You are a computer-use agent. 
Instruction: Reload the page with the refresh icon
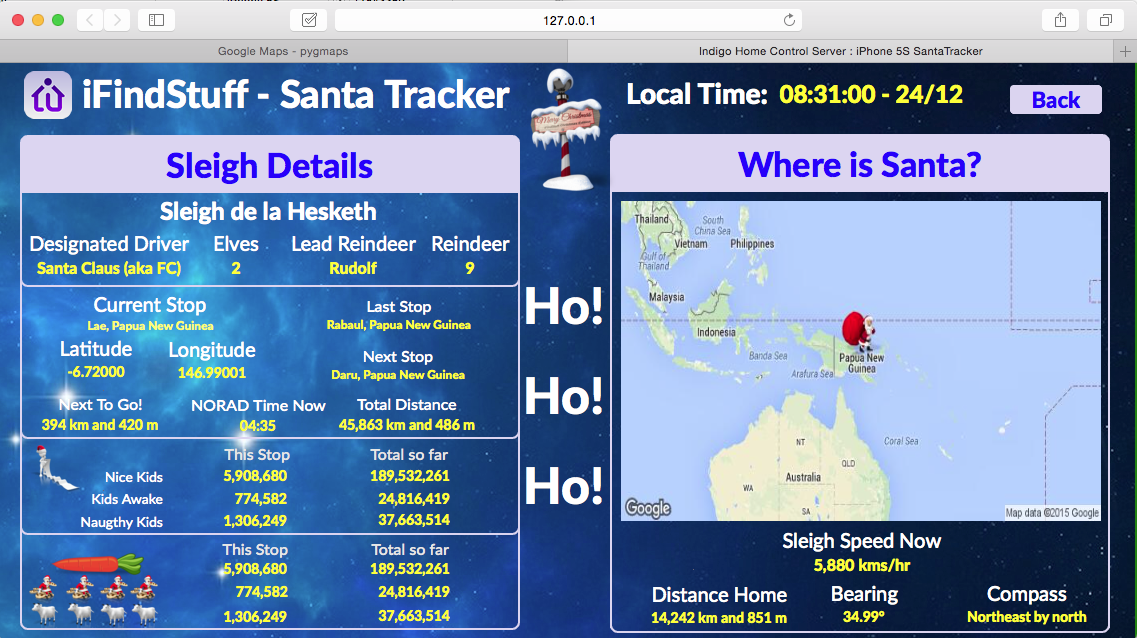[789, 20]
